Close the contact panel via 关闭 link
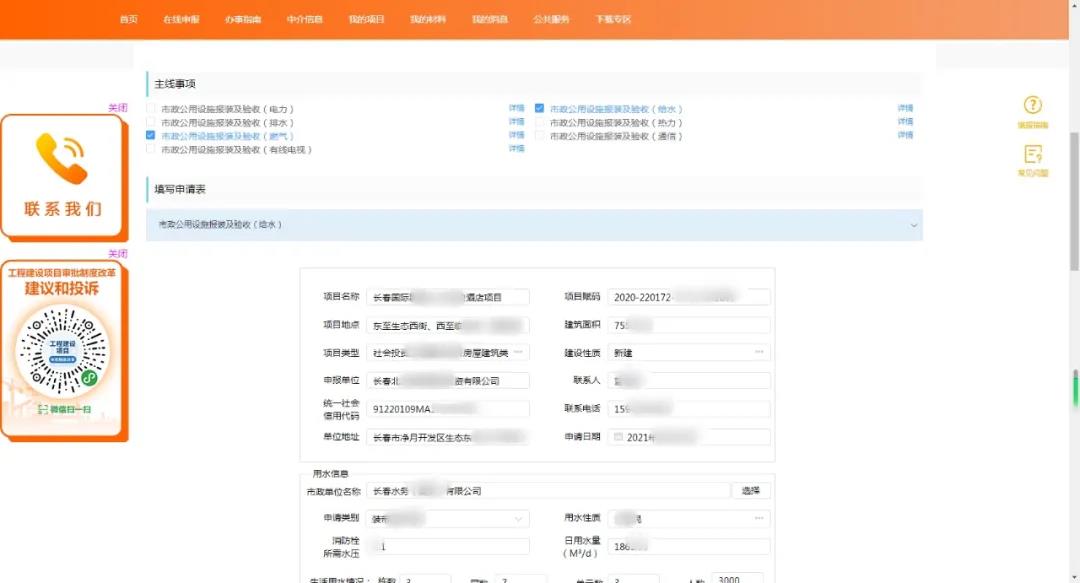The height and width of the screenshot is (583, 1080). pyautogui.click(x=117, y=107)
